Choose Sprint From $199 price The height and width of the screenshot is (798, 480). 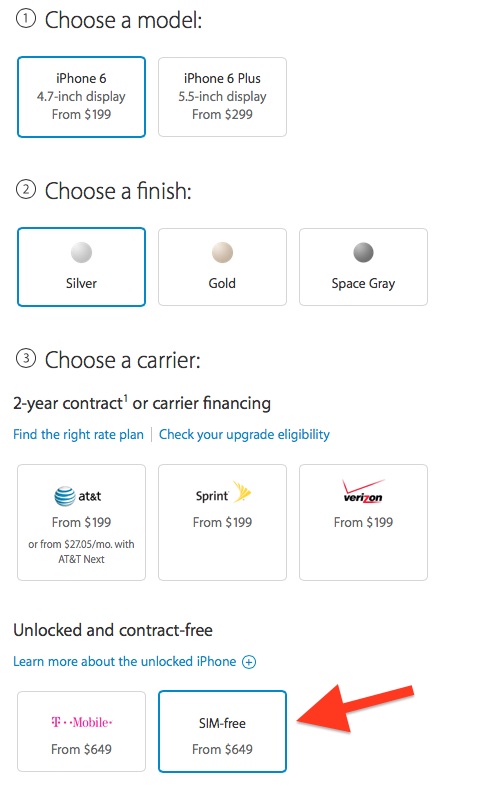coord(222,522)
